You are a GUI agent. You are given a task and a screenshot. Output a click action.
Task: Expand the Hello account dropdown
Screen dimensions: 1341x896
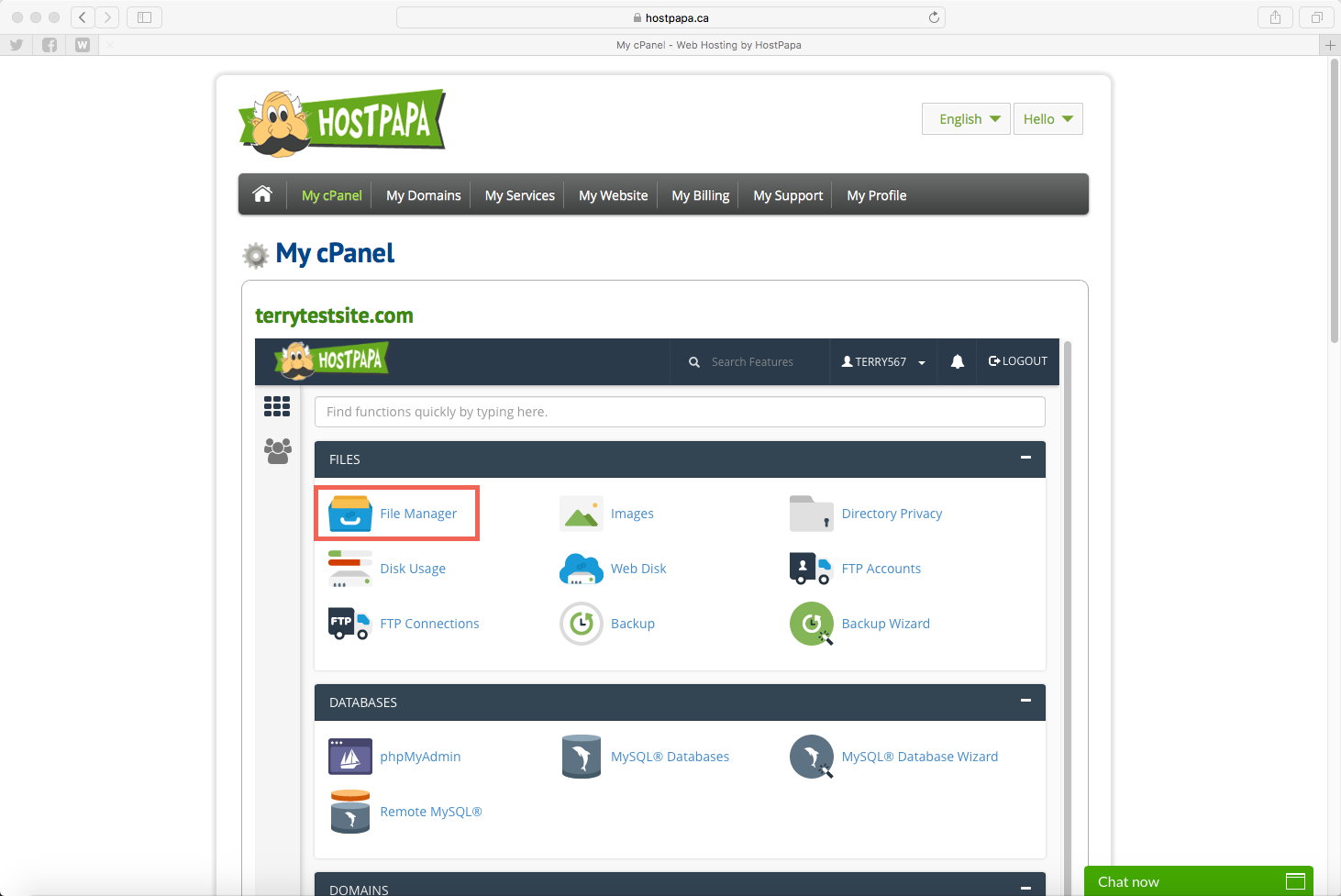point(1047,119)
